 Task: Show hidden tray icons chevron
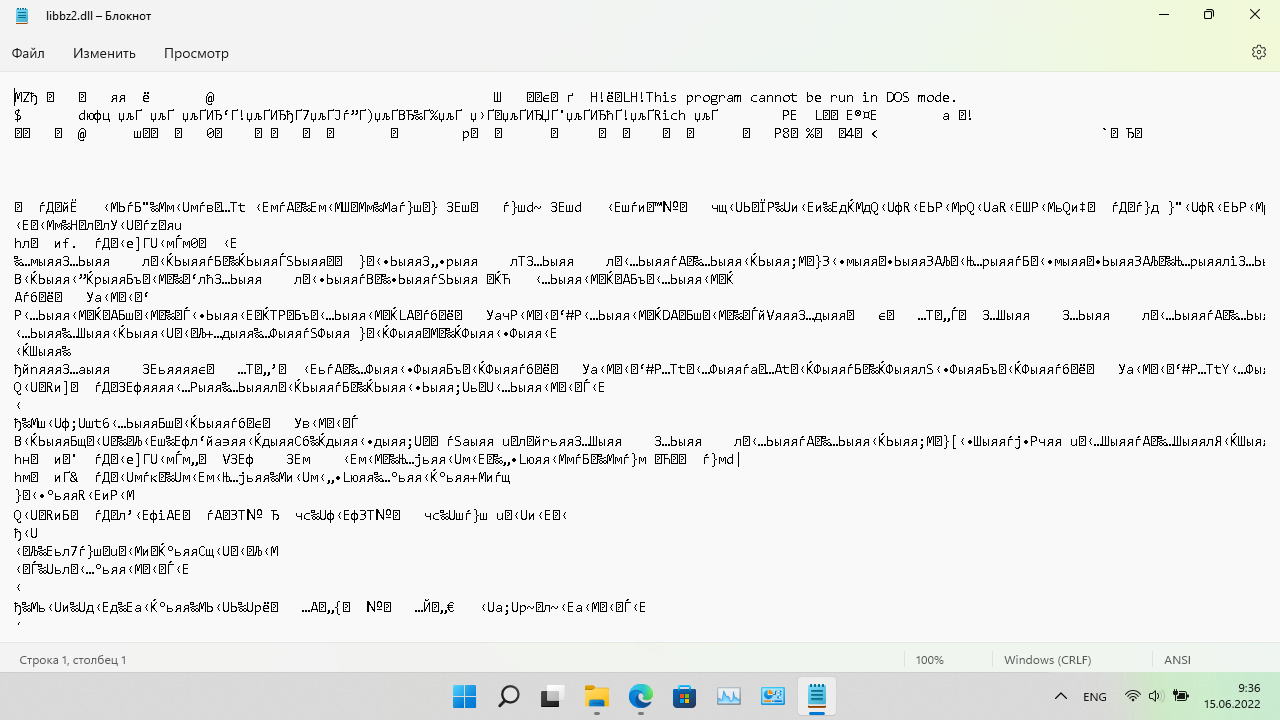[x=1061, y=696]
